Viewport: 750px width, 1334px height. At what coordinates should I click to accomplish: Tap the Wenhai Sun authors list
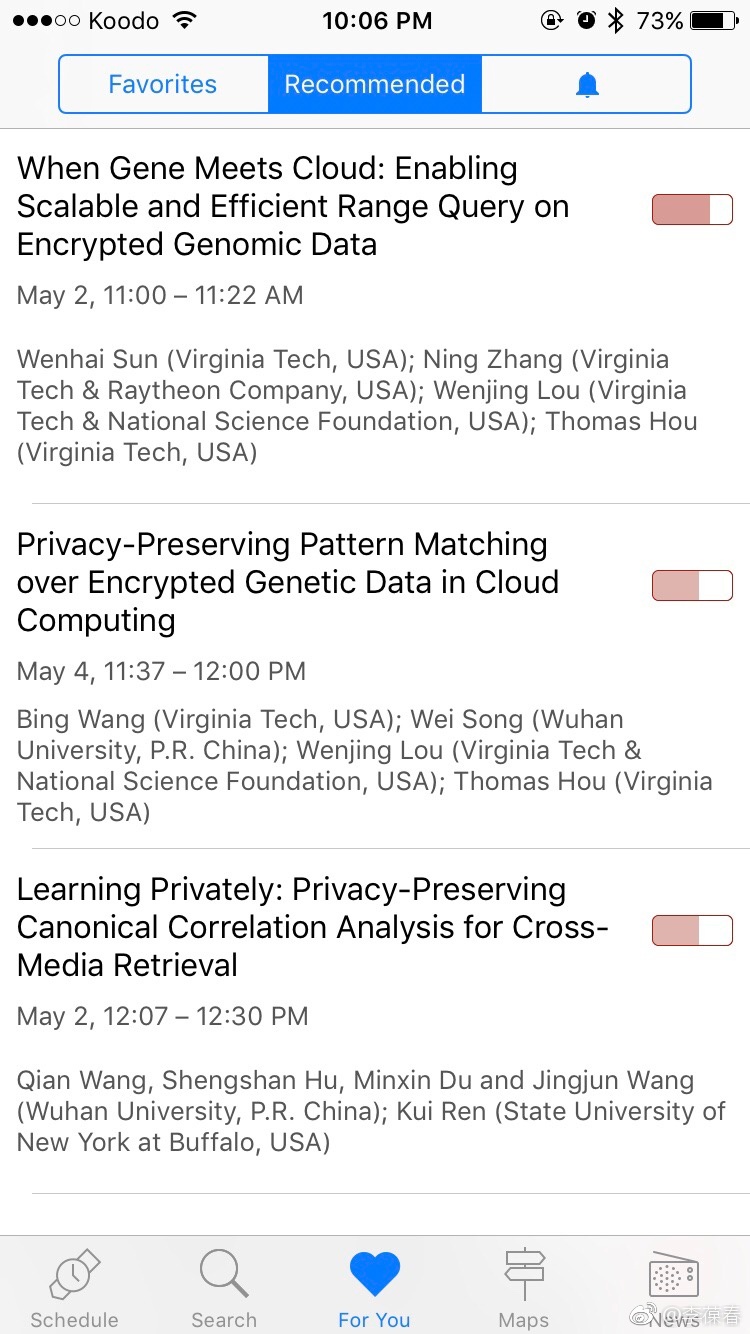click(357, 405)
